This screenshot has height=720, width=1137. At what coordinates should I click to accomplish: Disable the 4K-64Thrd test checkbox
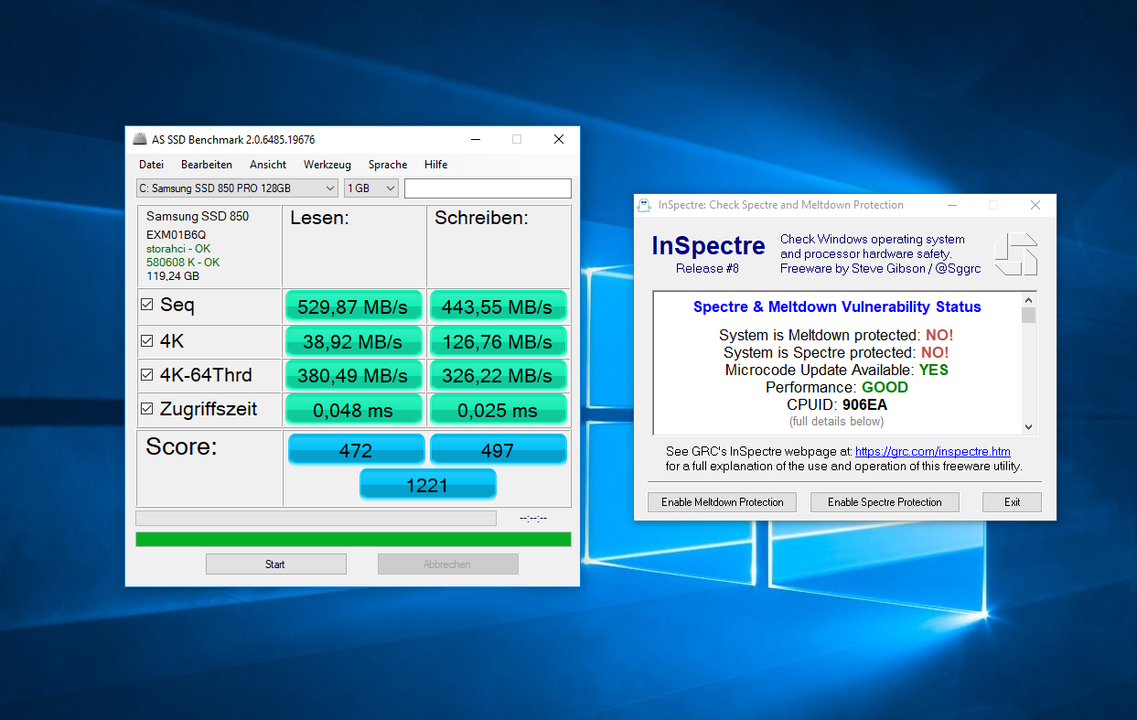point(146,375)
